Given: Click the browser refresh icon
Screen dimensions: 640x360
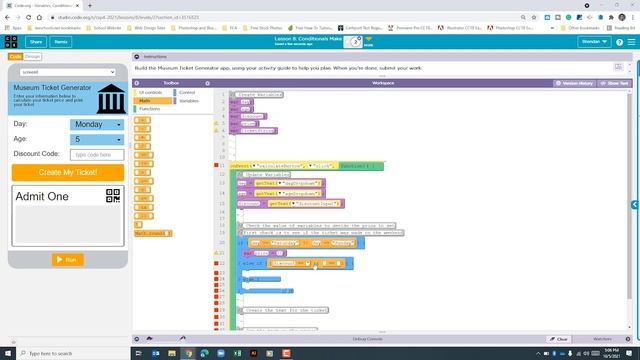Looking at the screenshot, I should 29,18.
